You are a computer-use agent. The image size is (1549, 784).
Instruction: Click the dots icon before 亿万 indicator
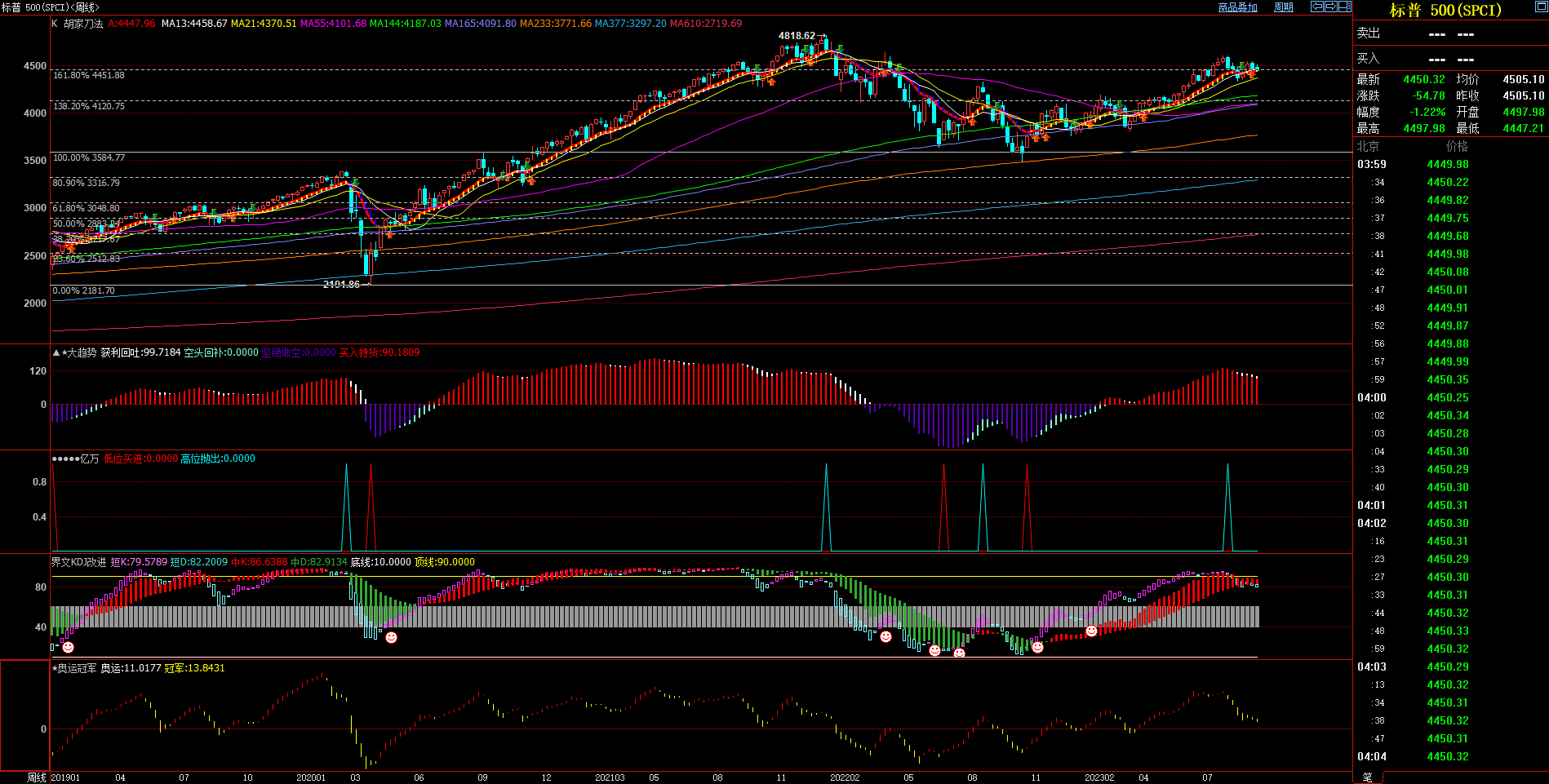65,458
